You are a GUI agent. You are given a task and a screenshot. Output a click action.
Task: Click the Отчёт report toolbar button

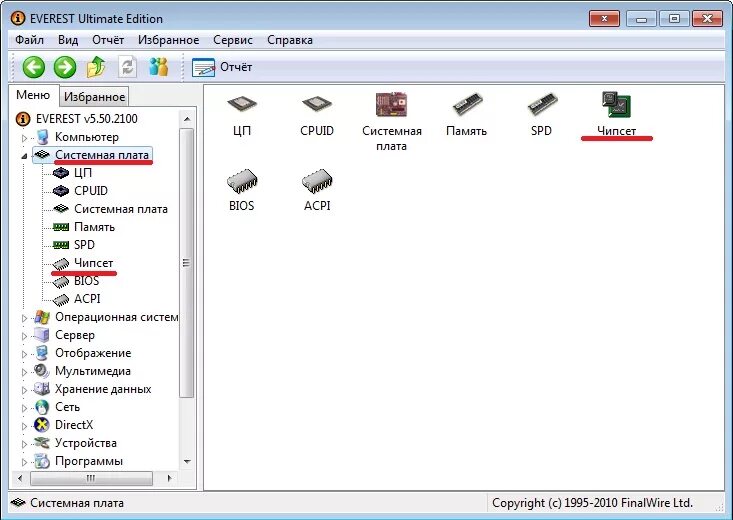coord(222,67)
